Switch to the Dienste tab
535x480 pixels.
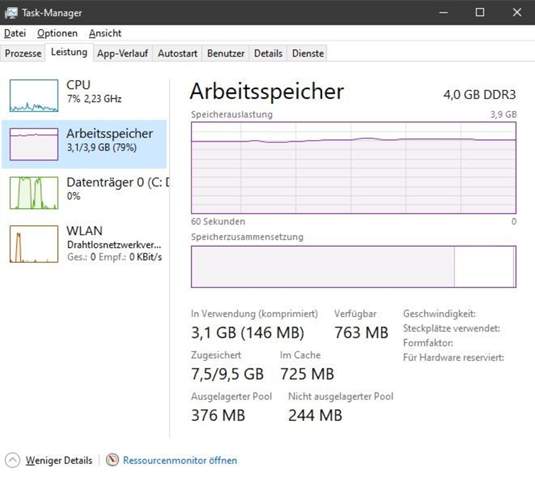click(x=308, y=53)
